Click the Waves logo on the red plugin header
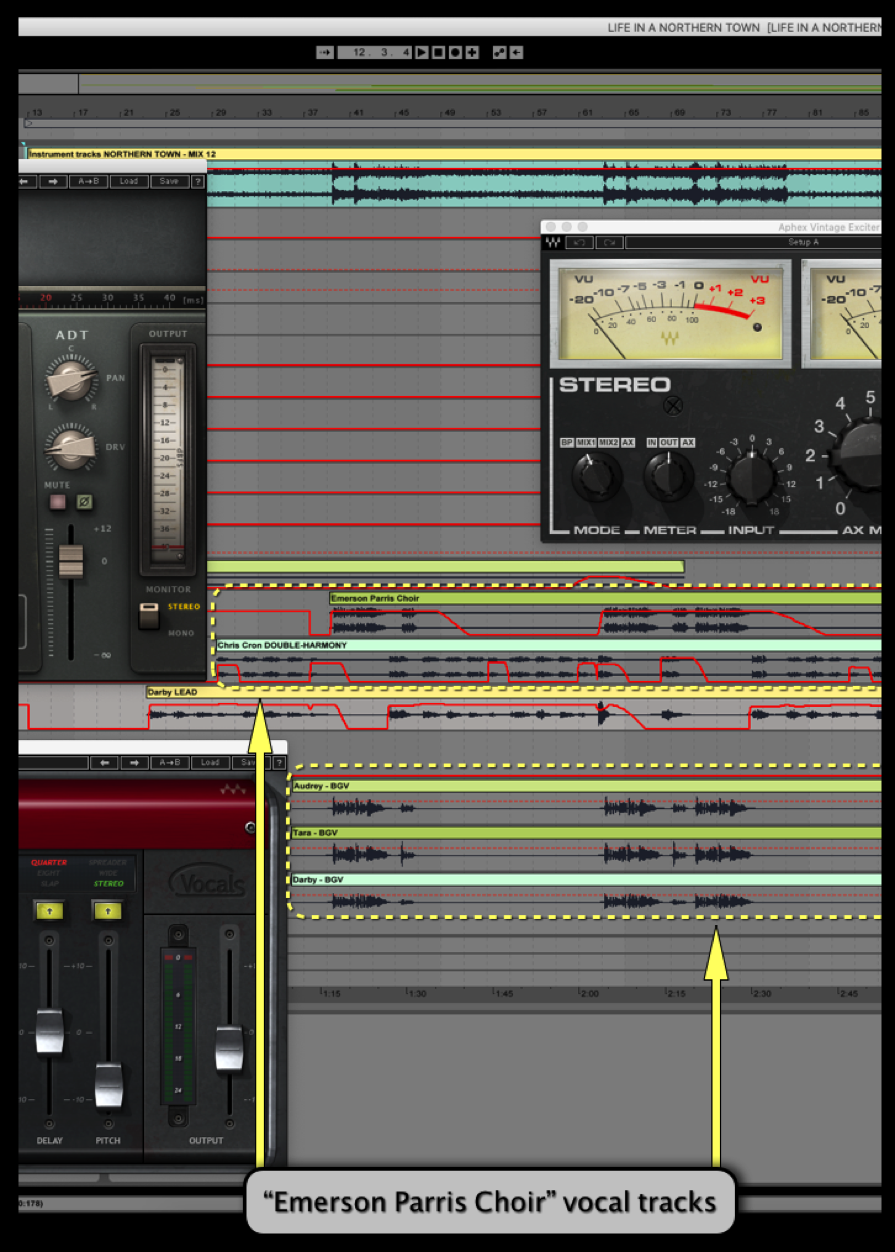 [233, 790]
